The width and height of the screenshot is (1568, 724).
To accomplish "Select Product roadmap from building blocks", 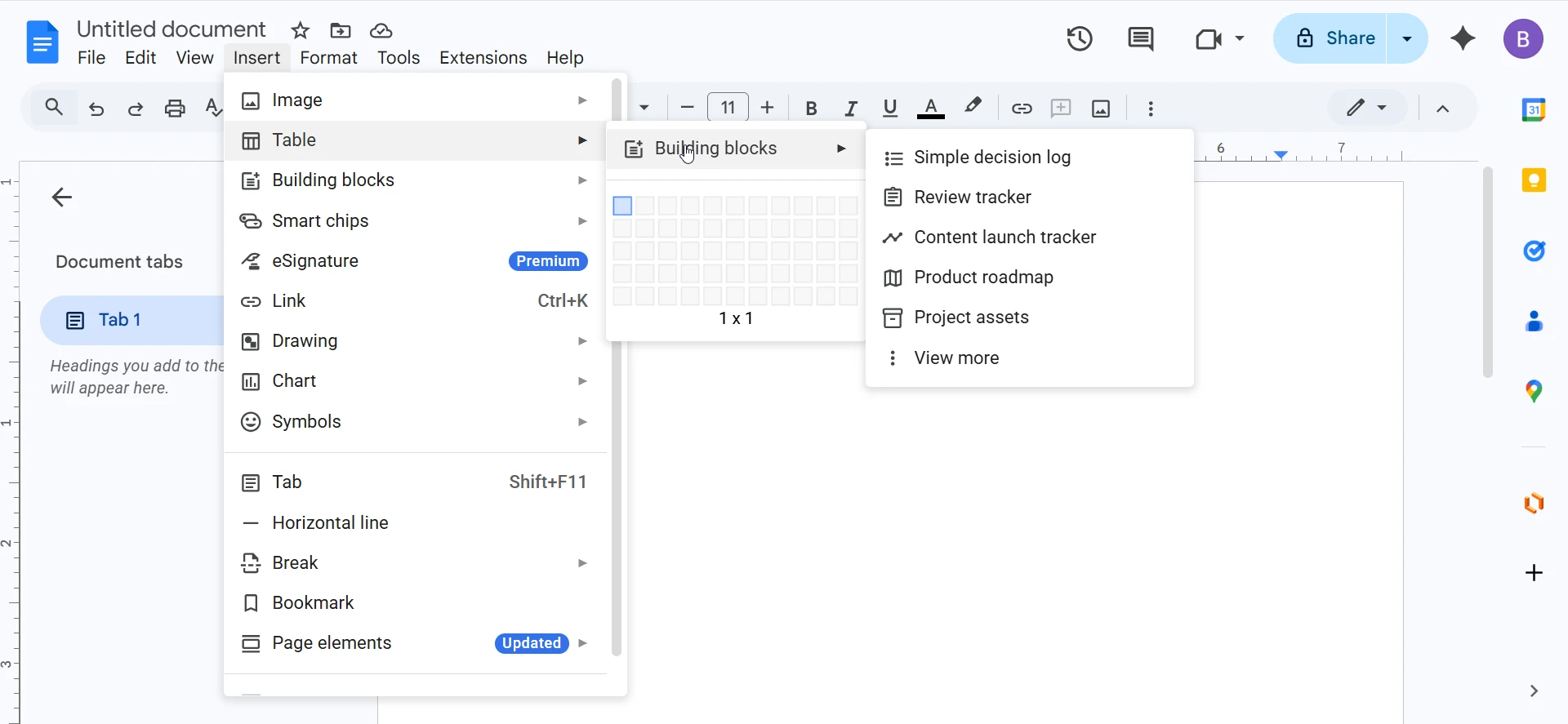I will coord(983,278).
